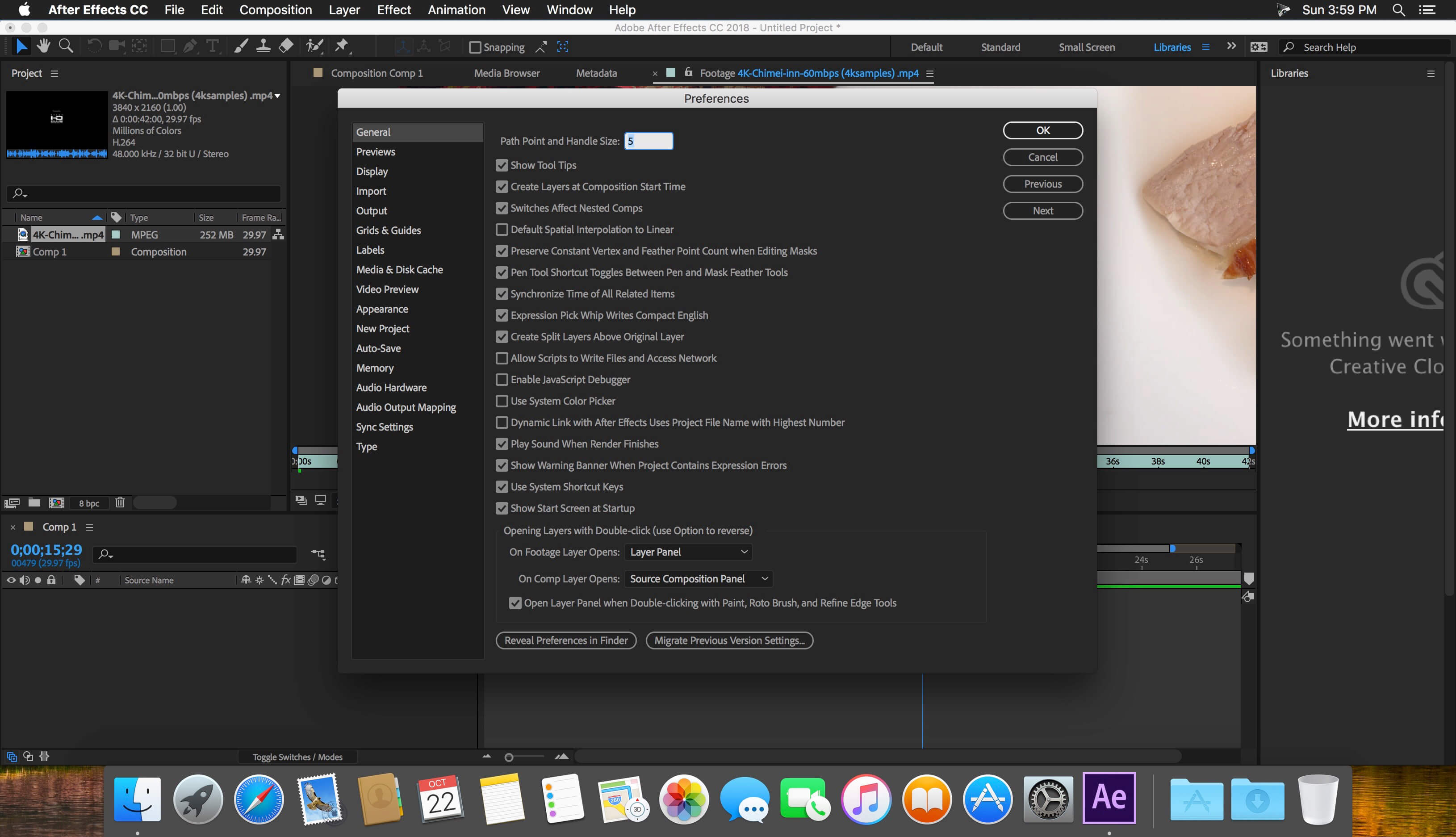This screenshot has width=1456, height=837.
Task: Disable Enable JavaScript Debugger checkbox
Action: (x=501, y=379)
